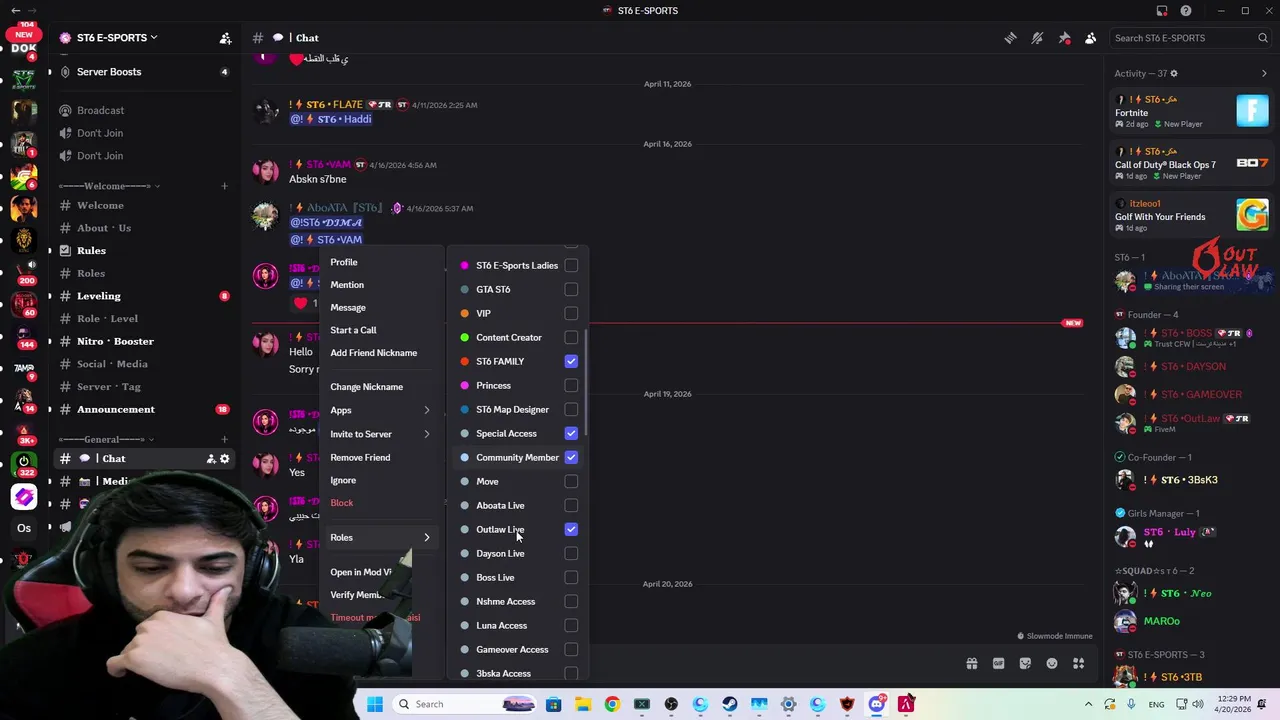Collapse the Activity panel chevron
The image size is (1280, 720).
coord(1264,73)
